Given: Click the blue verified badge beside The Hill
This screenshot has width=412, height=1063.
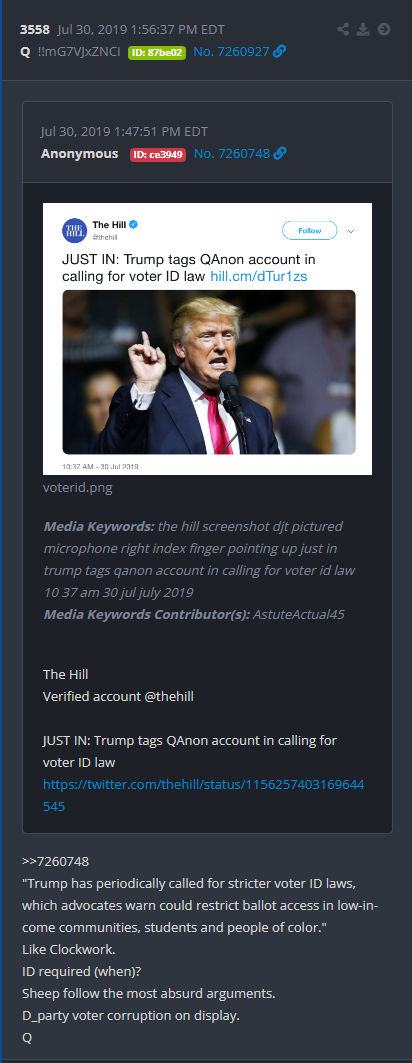Looking at the screenshot, I should [134, 224].
